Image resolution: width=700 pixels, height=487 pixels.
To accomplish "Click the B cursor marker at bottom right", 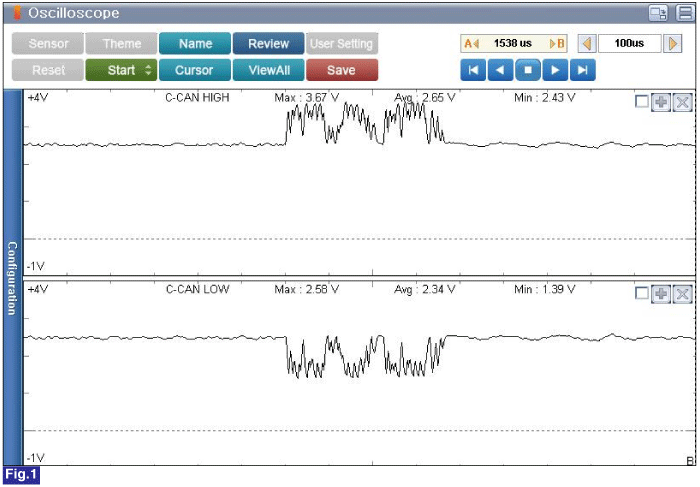I will pyautogui.click(x=690, y=461).
